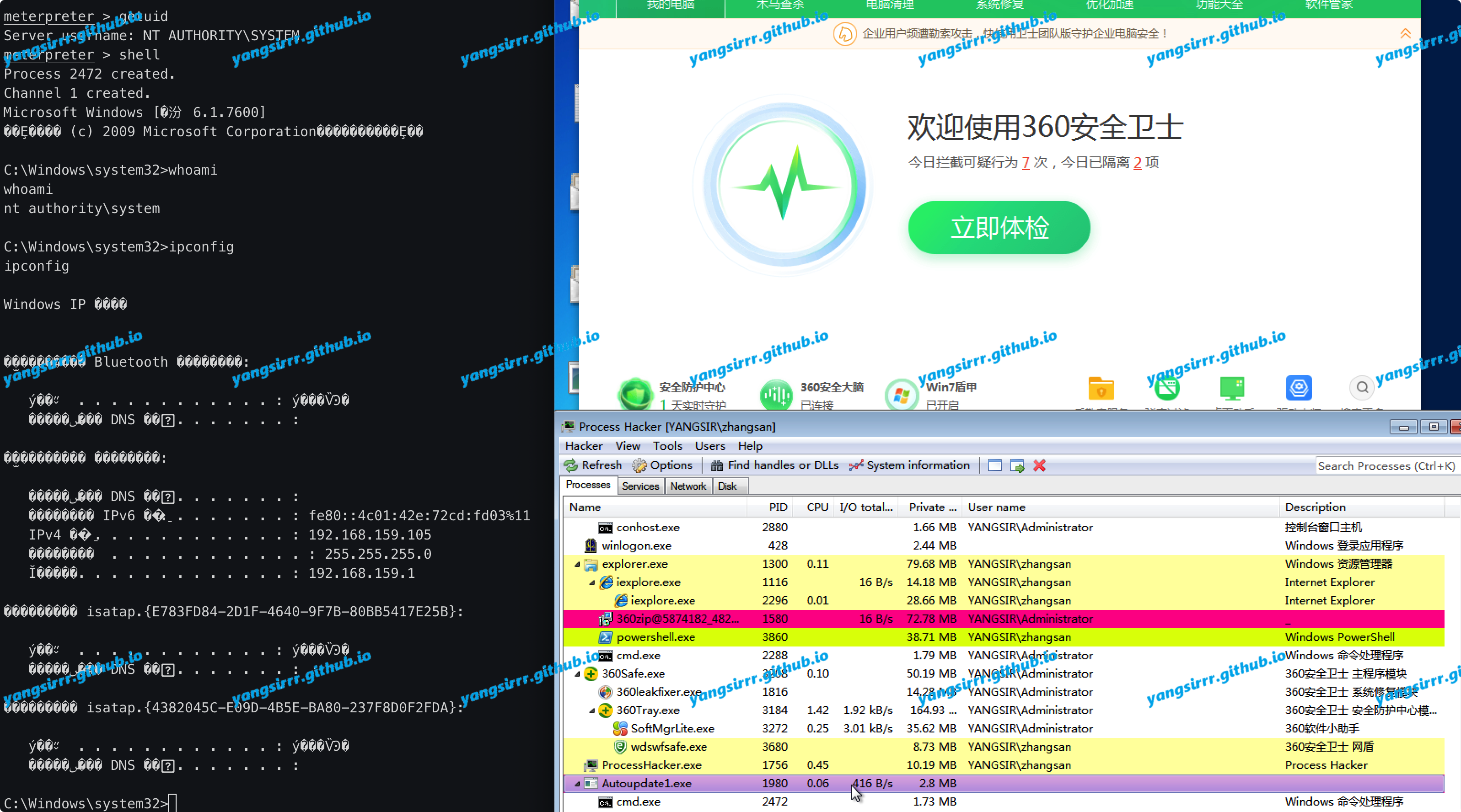Collapse the Autoupdate1.exe tree node
Viewport: 1461px width, 812px height.
pos(577,784)
